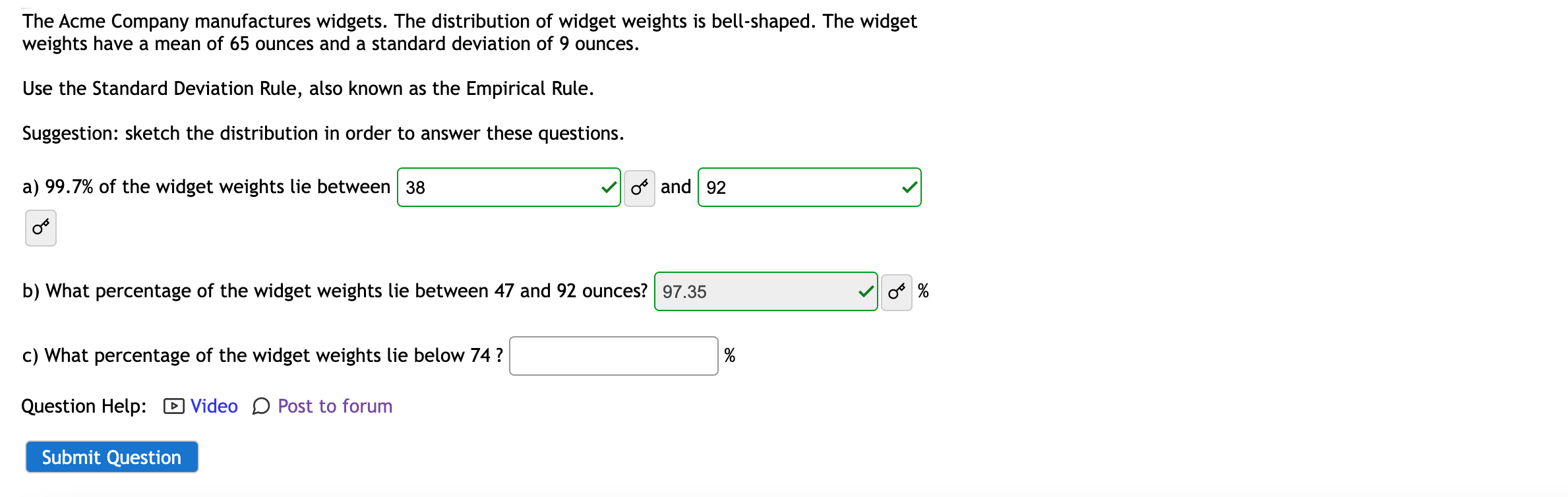Open the Video help resource
This screenshot has height=497, width=1568.
pos(212,406)
